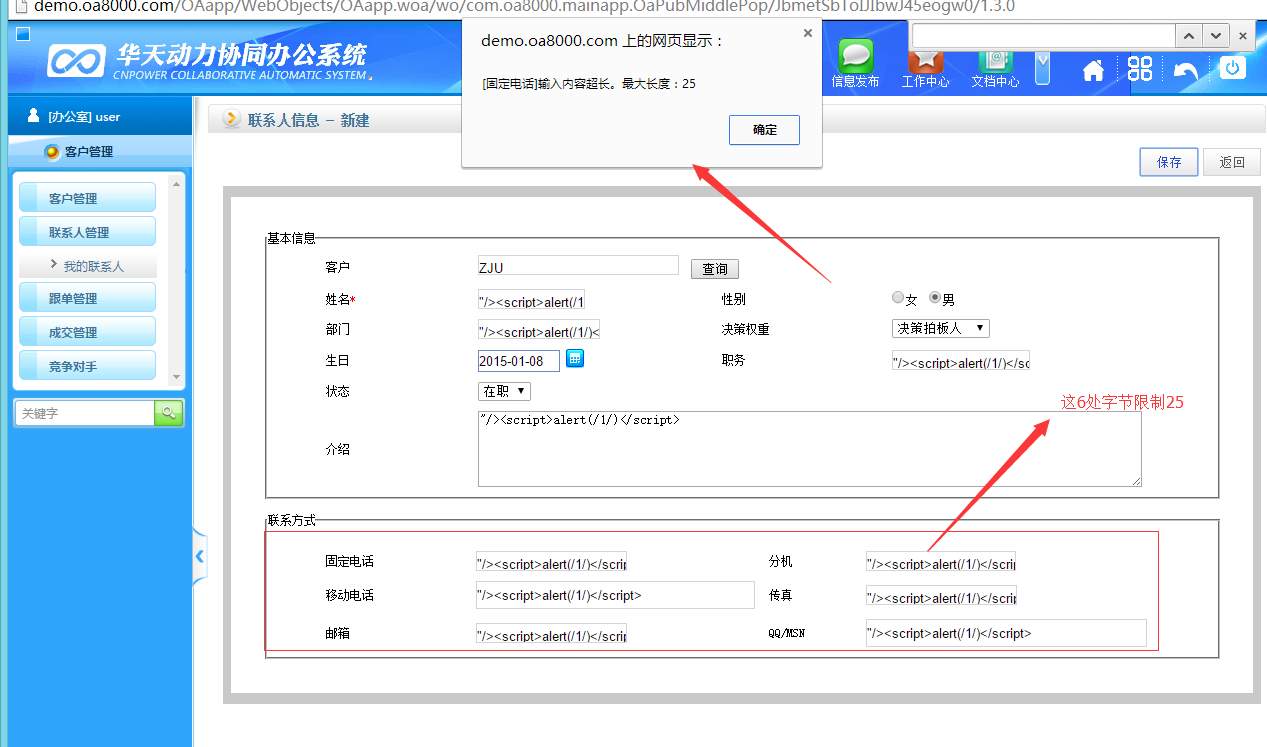1267x747 pixels.
Task: Click the 基本信息 section legend
Action: point(291,238)
